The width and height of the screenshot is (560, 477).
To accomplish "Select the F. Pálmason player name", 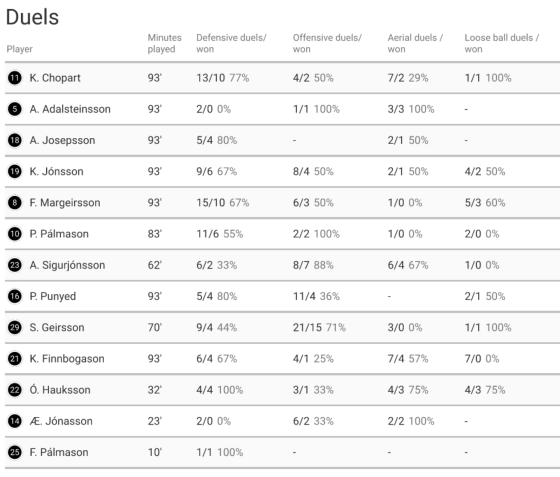I will coord(59,452).
